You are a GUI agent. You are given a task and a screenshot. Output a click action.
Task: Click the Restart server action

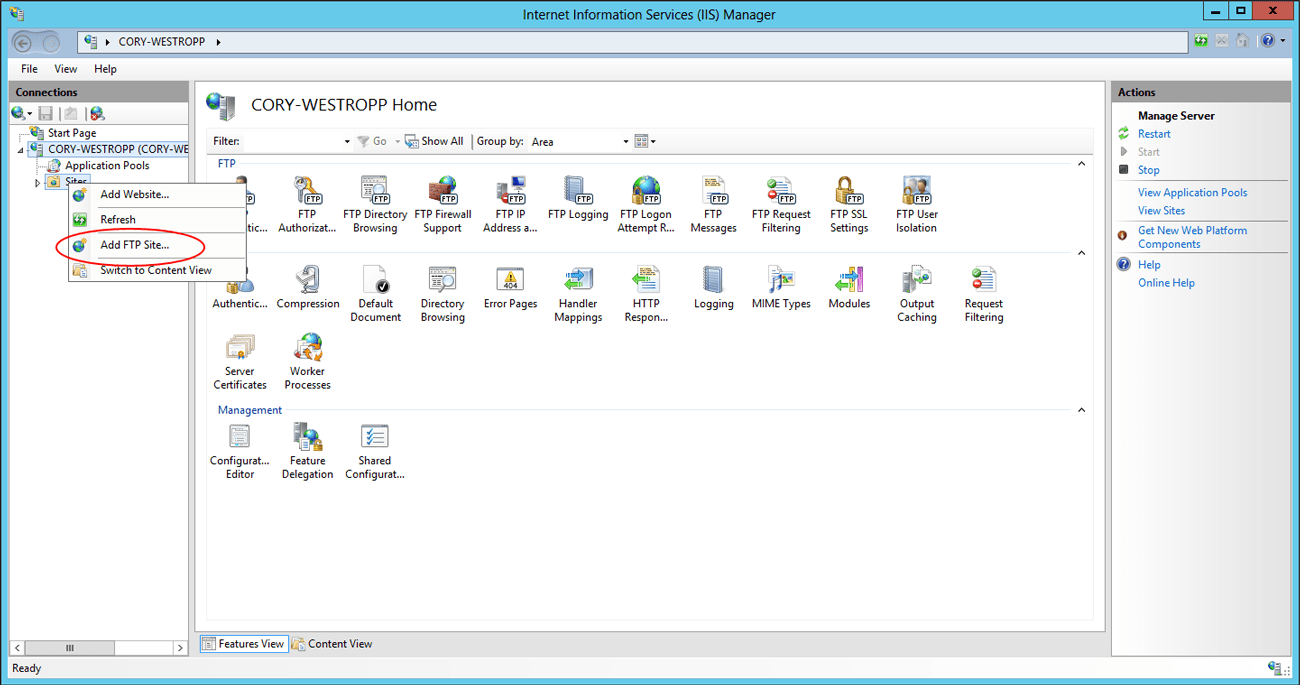(x=1153, y=133)
